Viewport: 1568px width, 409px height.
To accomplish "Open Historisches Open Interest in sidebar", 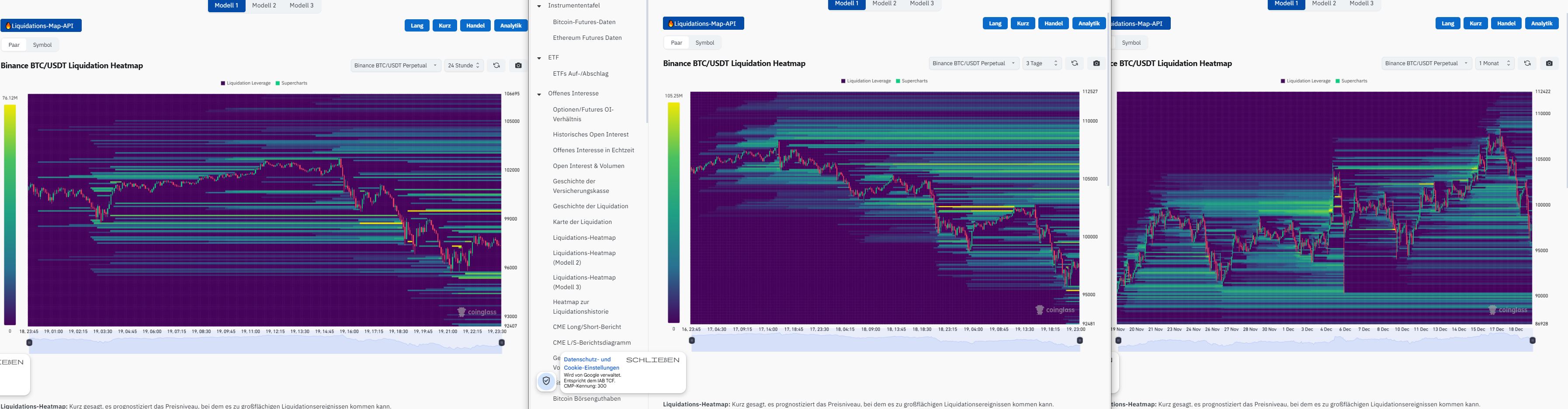I will [591, 135].
